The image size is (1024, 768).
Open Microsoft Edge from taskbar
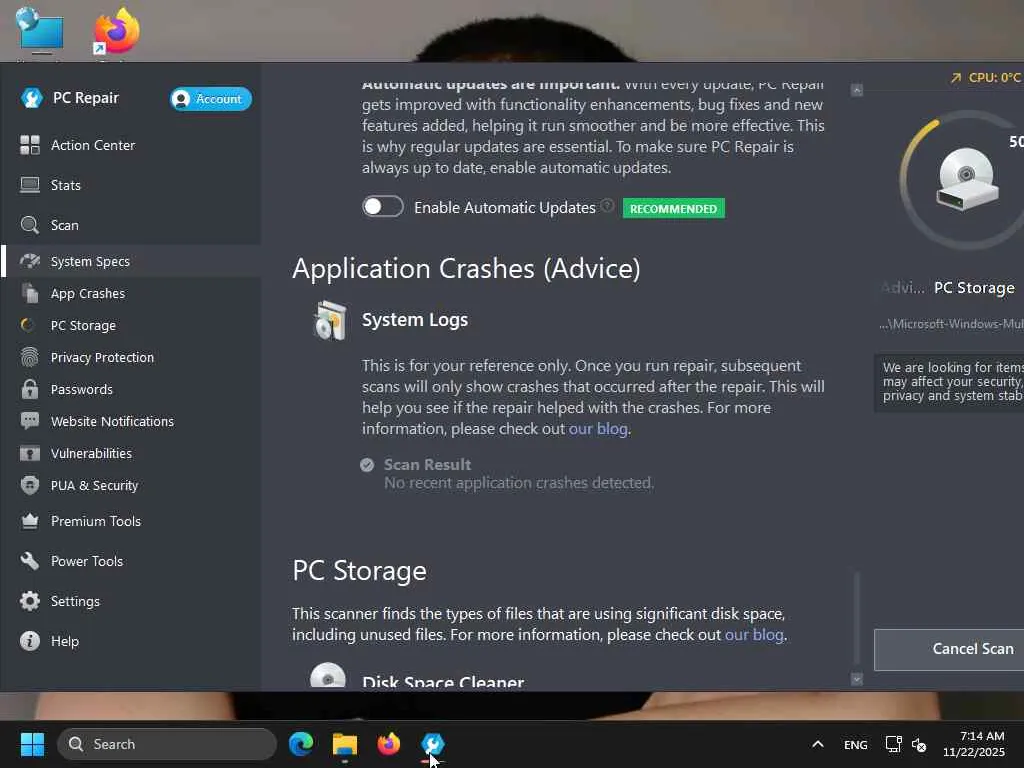(x=301, y=744)
